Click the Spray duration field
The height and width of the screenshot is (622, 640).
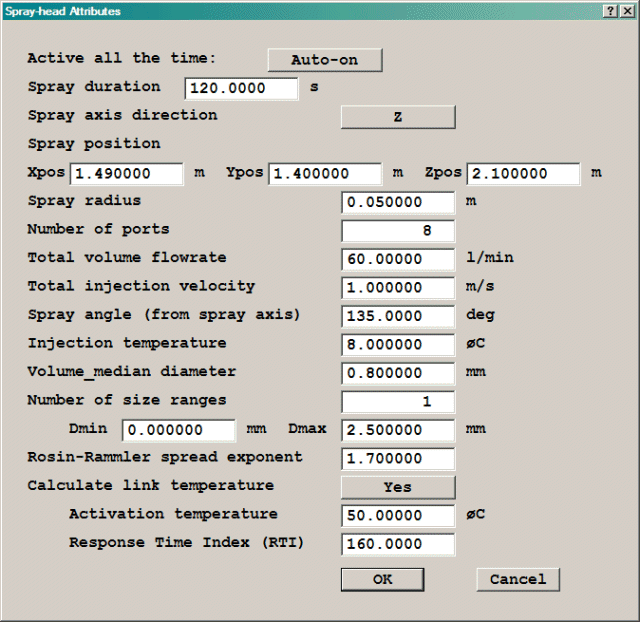(x=242, y=88)
